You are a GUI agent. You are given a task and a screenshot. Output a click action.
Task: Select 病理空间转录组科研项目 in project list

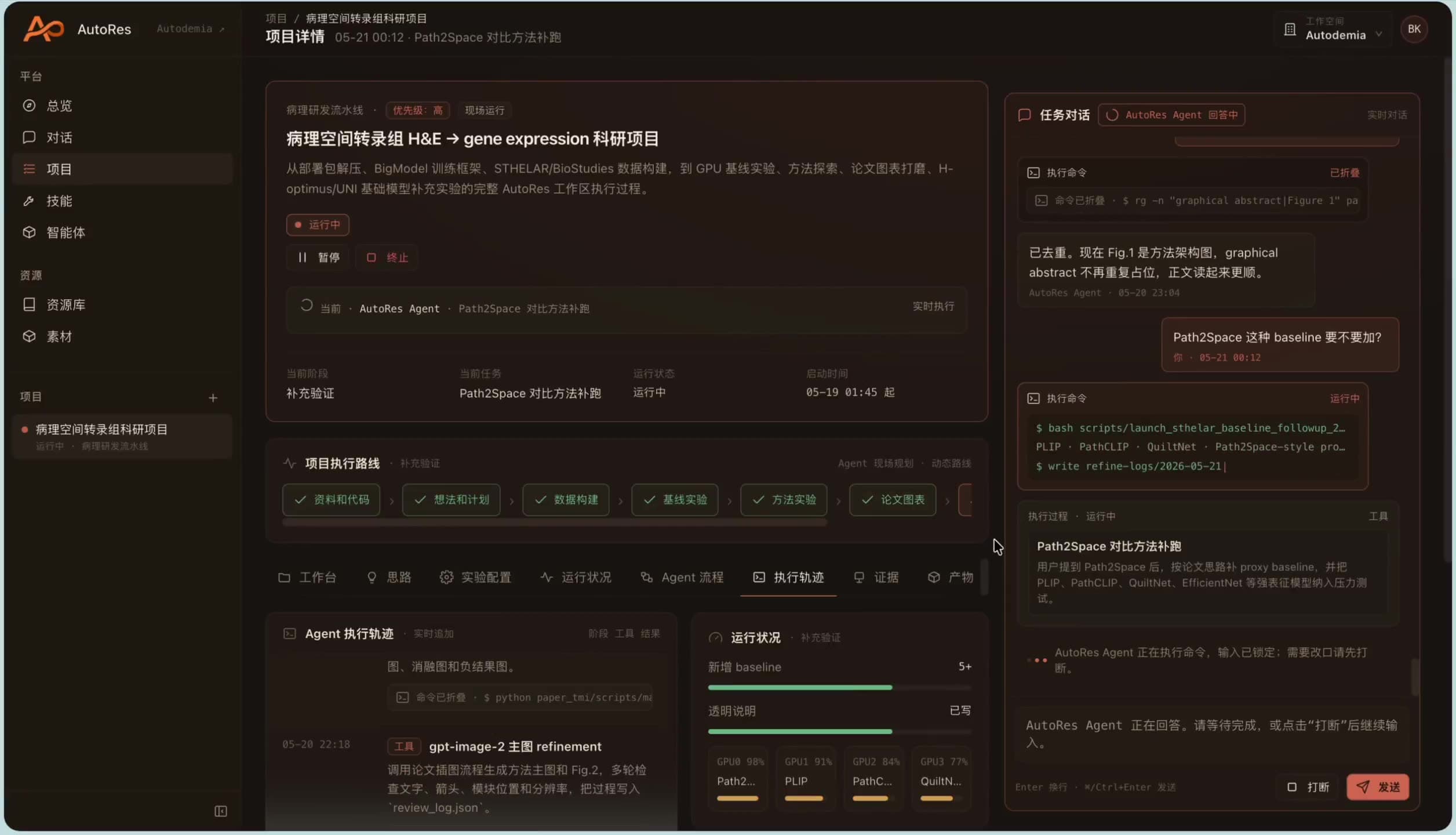point(122,436)
